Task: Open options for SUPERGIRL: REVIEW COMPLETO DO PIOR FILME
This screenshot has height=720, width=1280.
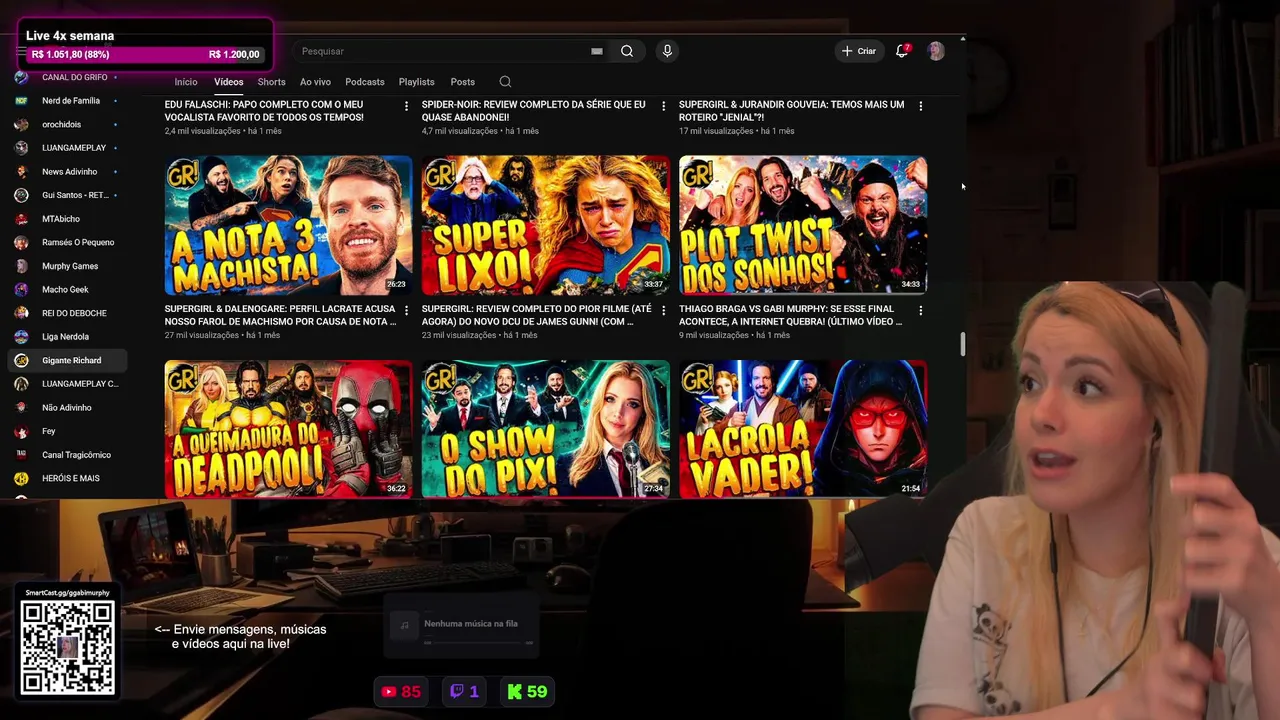Action: pos(663,310)
